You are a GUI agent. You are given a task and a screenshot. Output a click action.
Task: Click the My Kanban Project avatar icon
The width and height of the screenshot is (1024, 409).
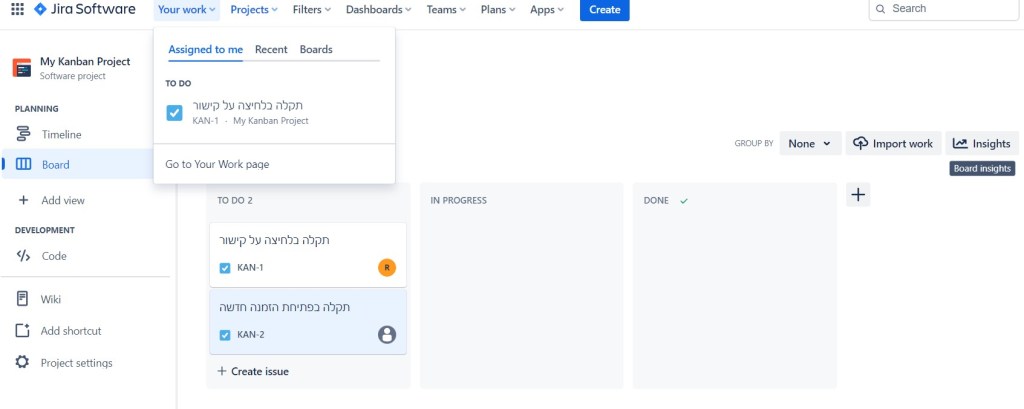click(x=22, y=68)
